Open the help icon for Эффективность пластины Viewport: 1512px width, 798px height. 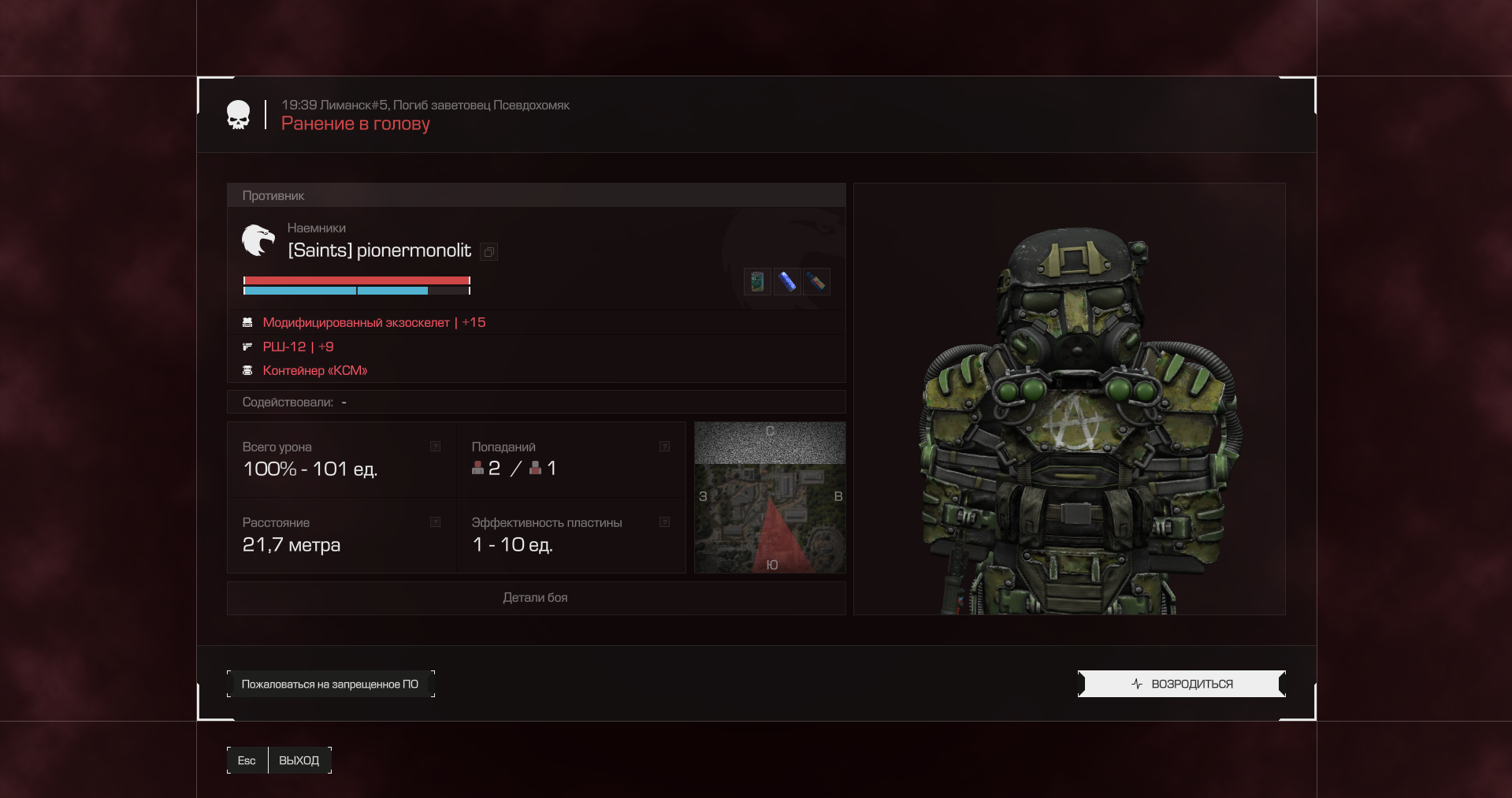664,522
